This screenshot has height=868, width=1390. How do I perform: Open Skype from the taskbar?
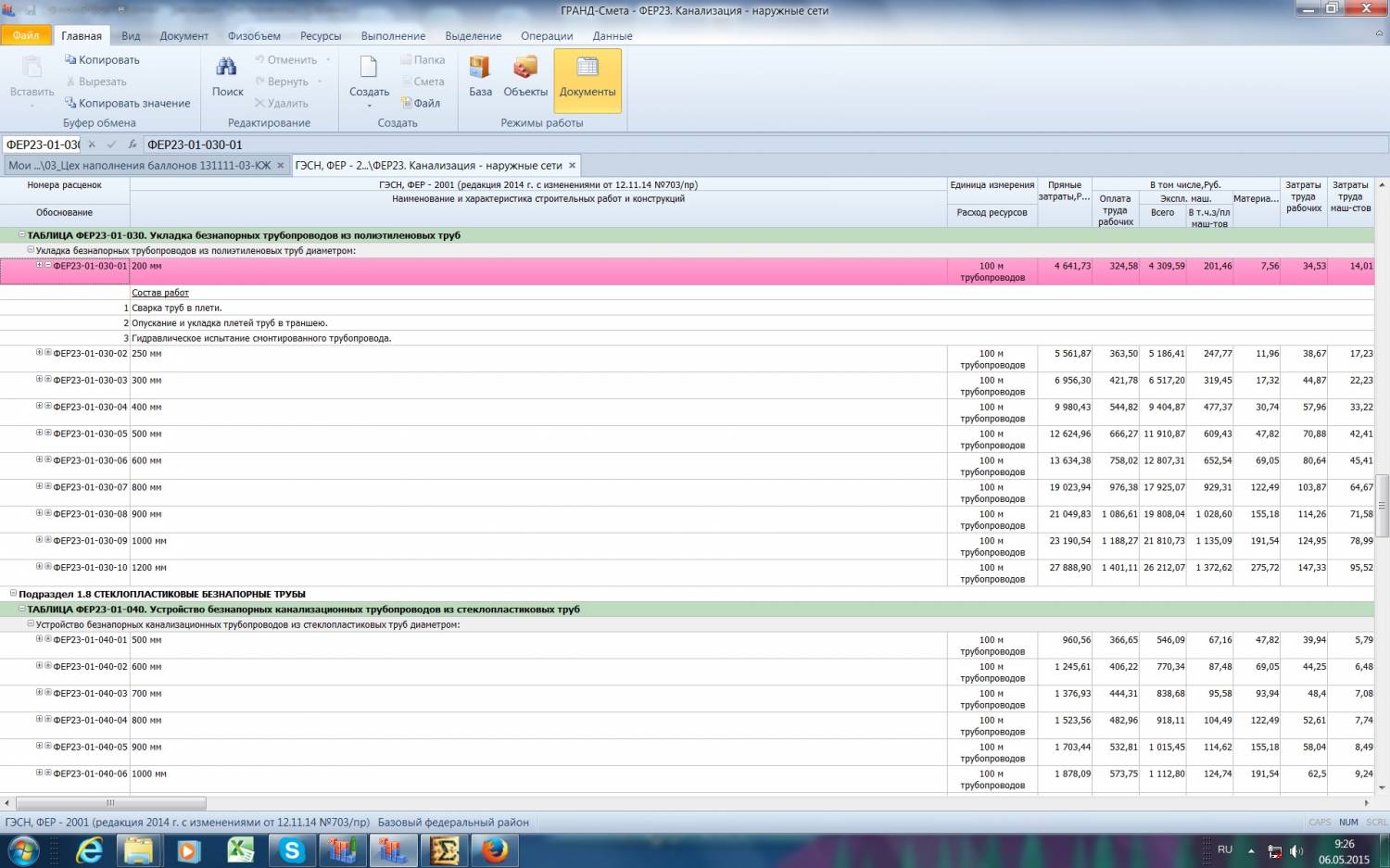pos(292,849)
